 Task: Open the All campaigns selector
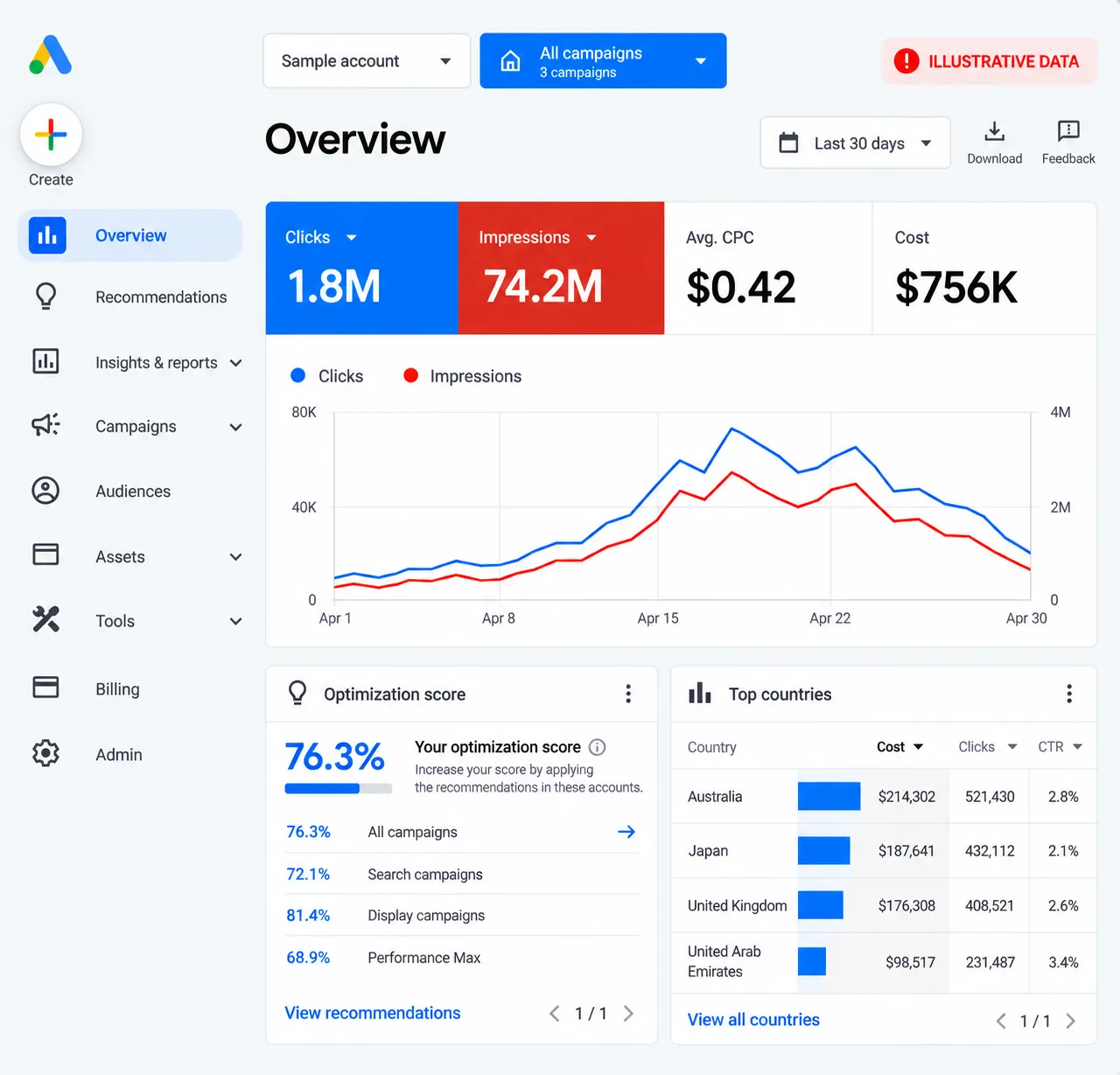point(603,61)
